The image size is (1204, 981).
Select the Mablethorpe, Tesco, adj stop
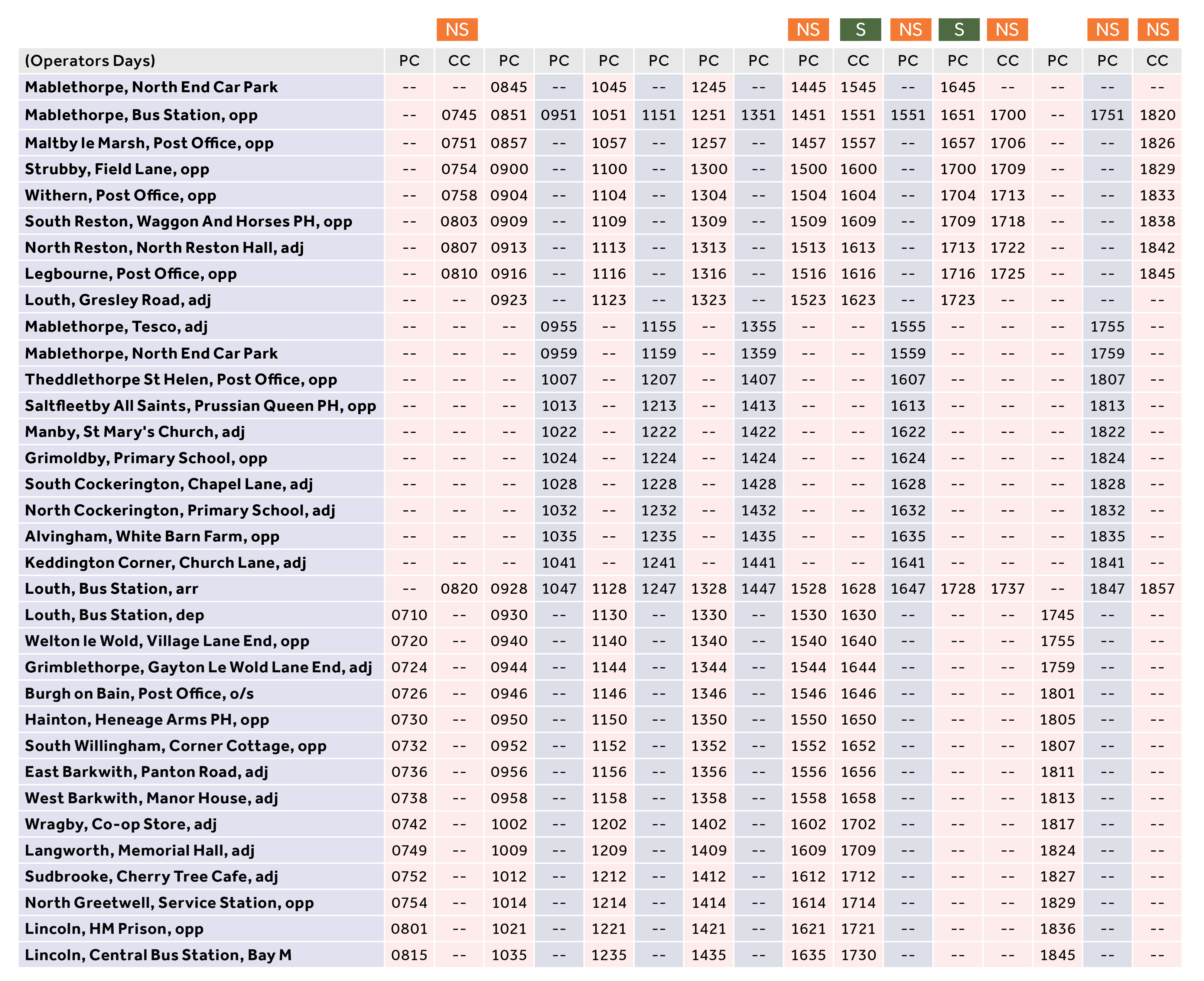click(116, 326)
